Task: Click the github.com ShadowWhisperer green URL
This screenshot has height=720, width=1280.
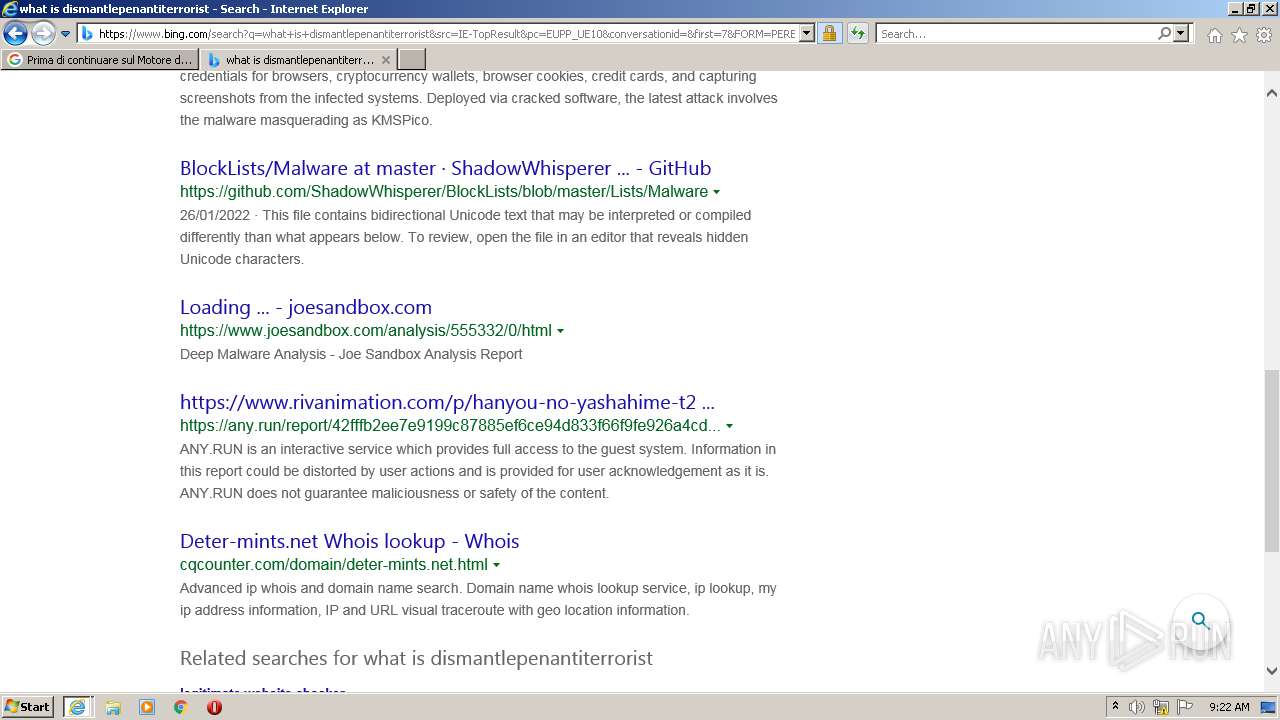Action: (444, 191)
